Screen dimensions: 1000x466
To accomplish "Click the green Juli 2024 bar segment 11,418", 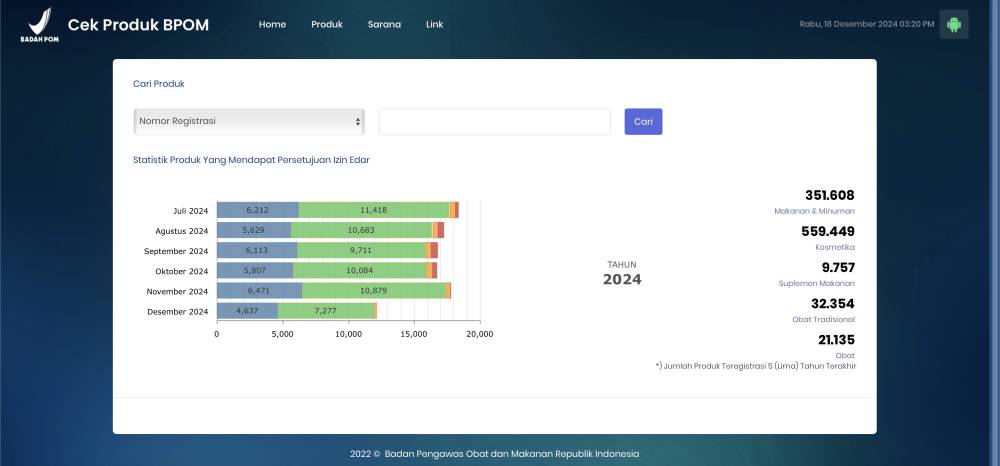I will point(374,210).
